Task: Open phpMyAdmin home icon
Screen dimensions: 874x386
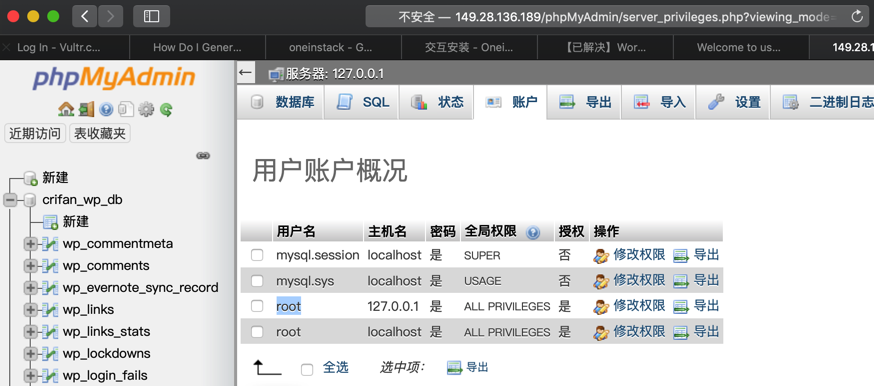Action: point(66,109)
